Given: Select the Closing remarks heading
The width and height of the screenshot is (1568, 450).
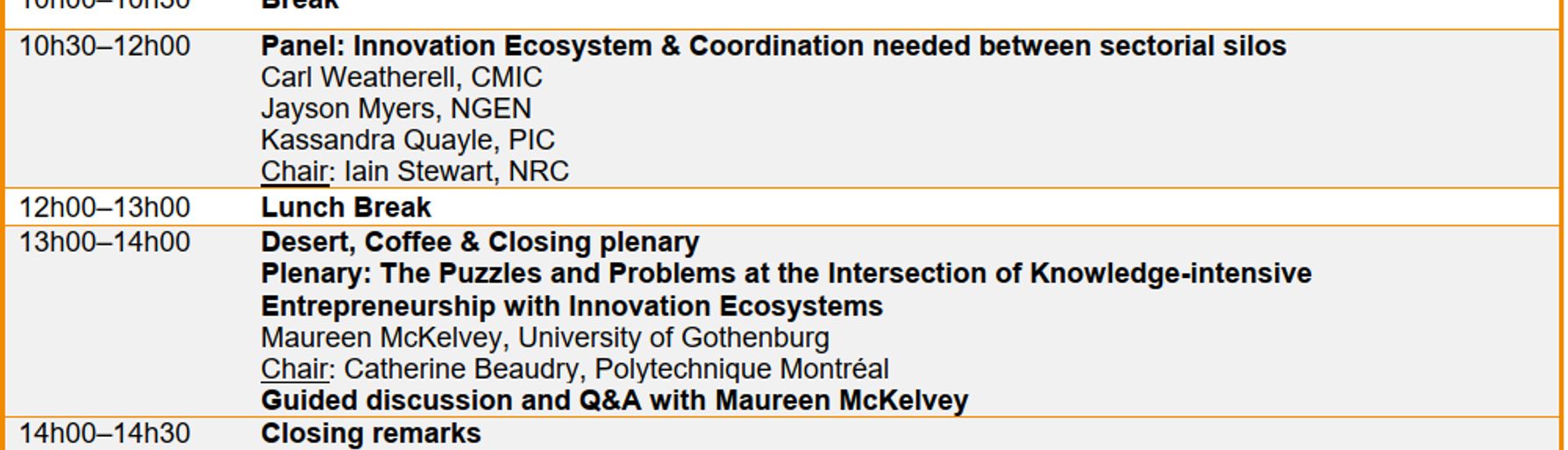Looking at the screenshot, I should 370,434.
